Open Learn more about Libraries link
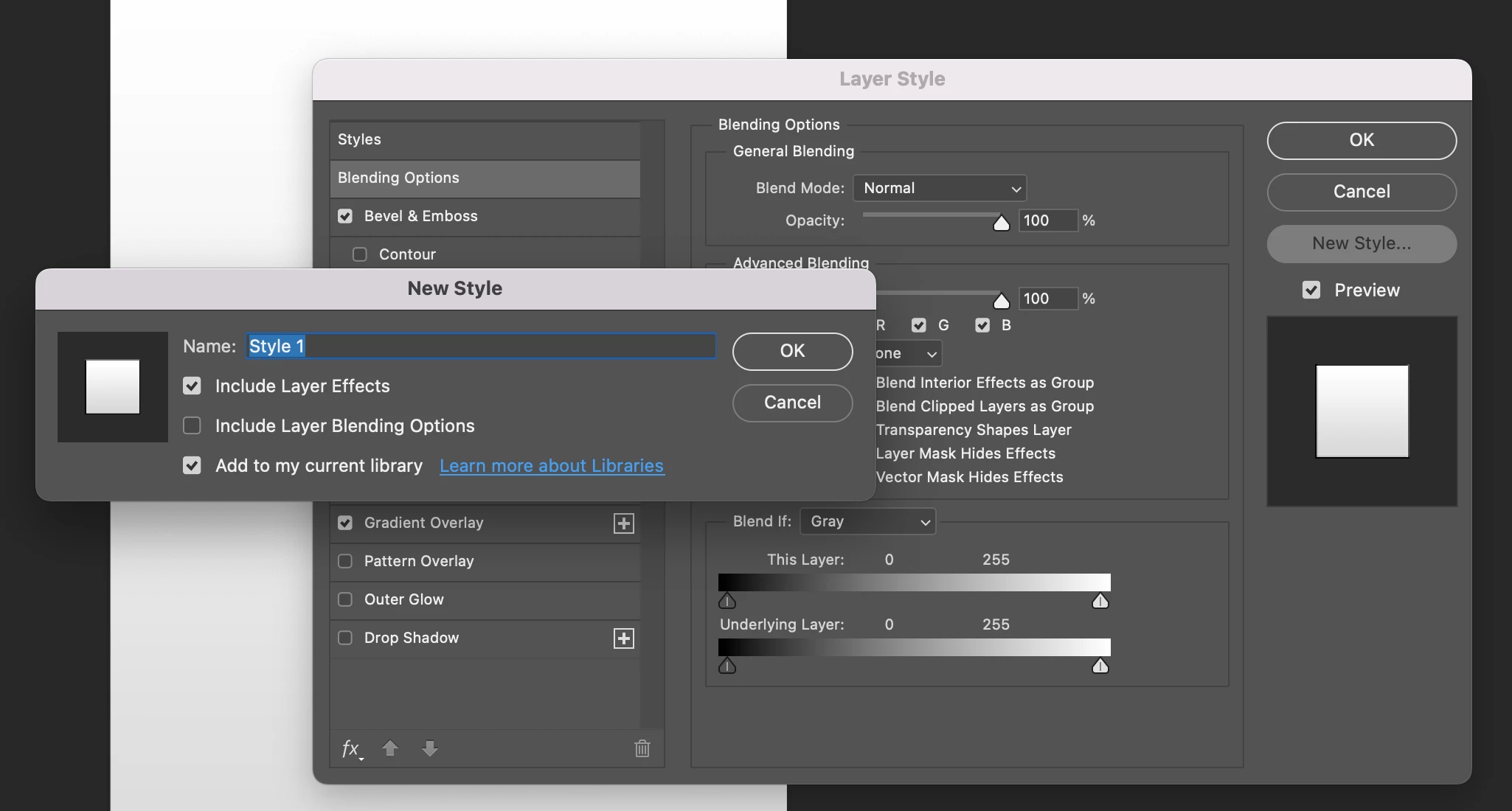 coord(552,466)
